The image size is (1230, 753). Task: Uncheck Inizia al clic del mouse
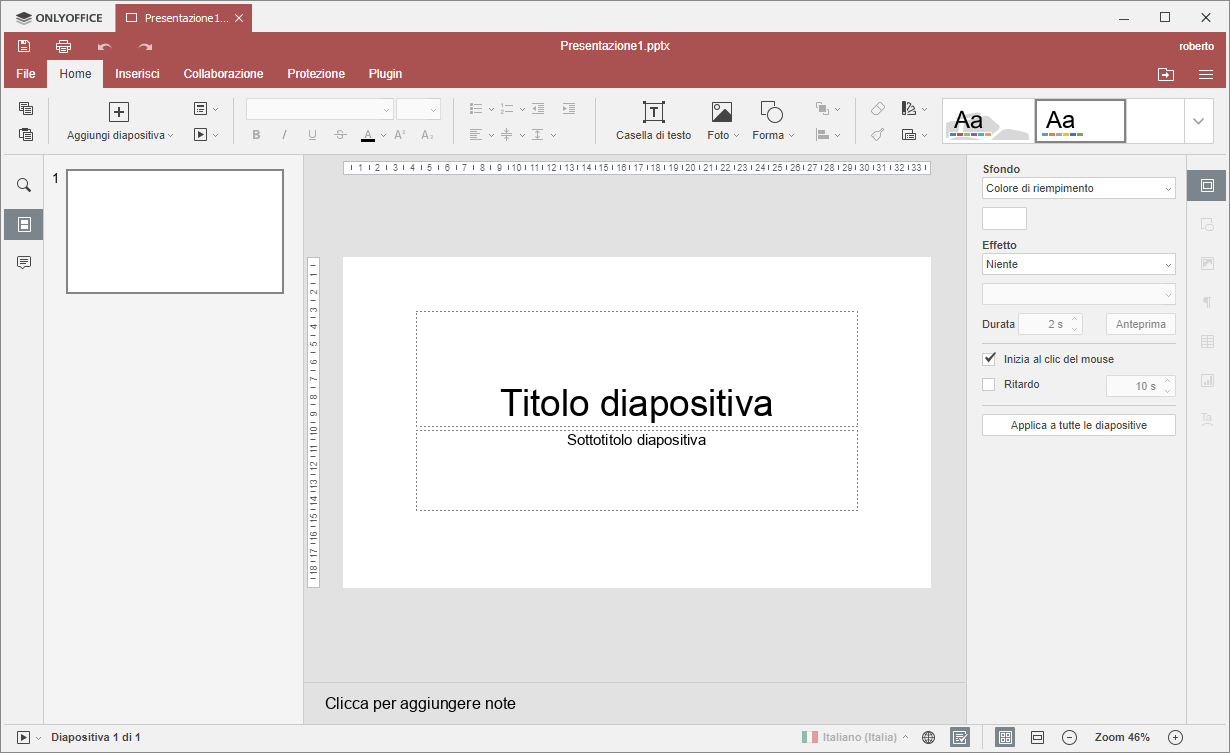989,359
